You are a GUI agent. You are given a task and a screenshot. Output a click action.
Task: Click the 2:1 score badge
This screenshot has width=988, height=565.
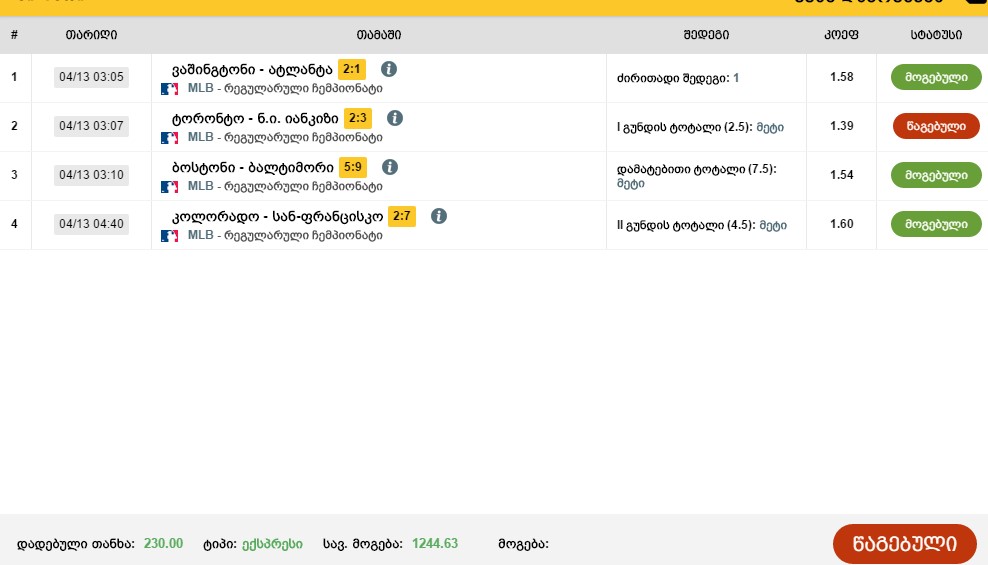pyautogui.click(x=352, y=69)
